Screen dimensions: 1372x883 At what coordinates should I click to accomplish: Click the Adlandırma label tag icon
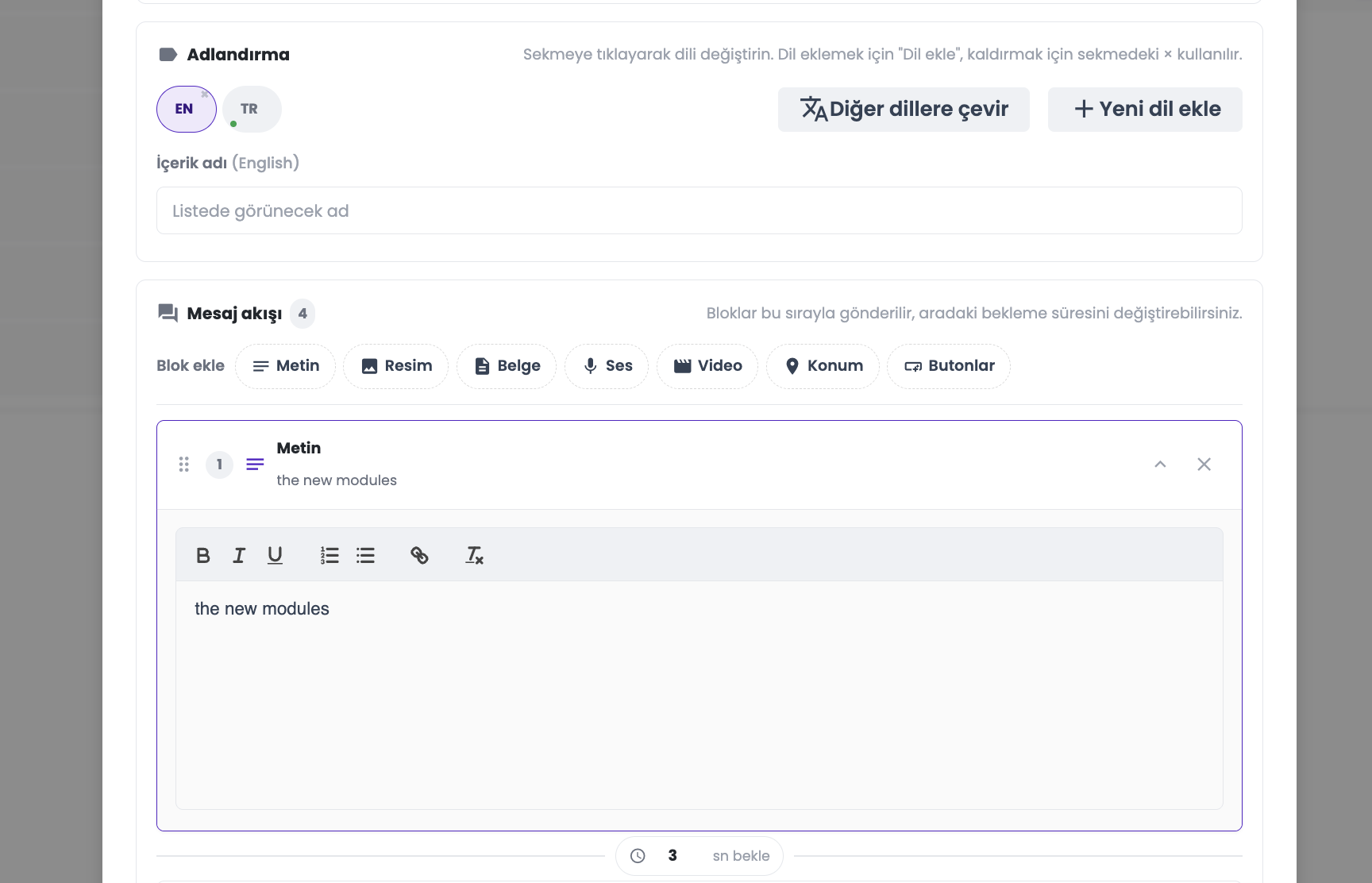pyautogui.click(x=168, y=55)
